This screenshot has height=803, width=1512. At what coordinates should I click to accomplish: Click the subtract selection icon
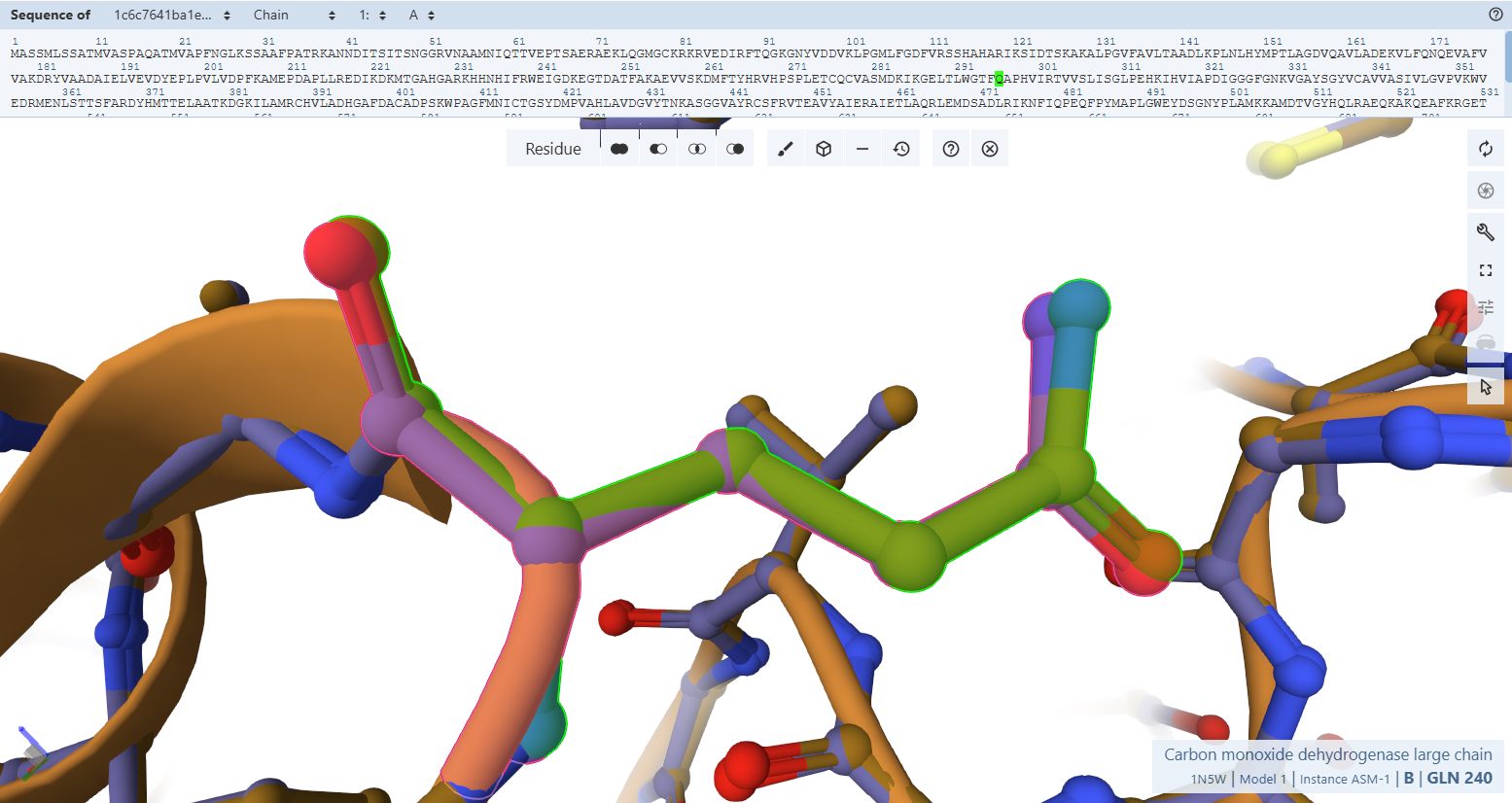pyautogui.click(x=658, y=149)
